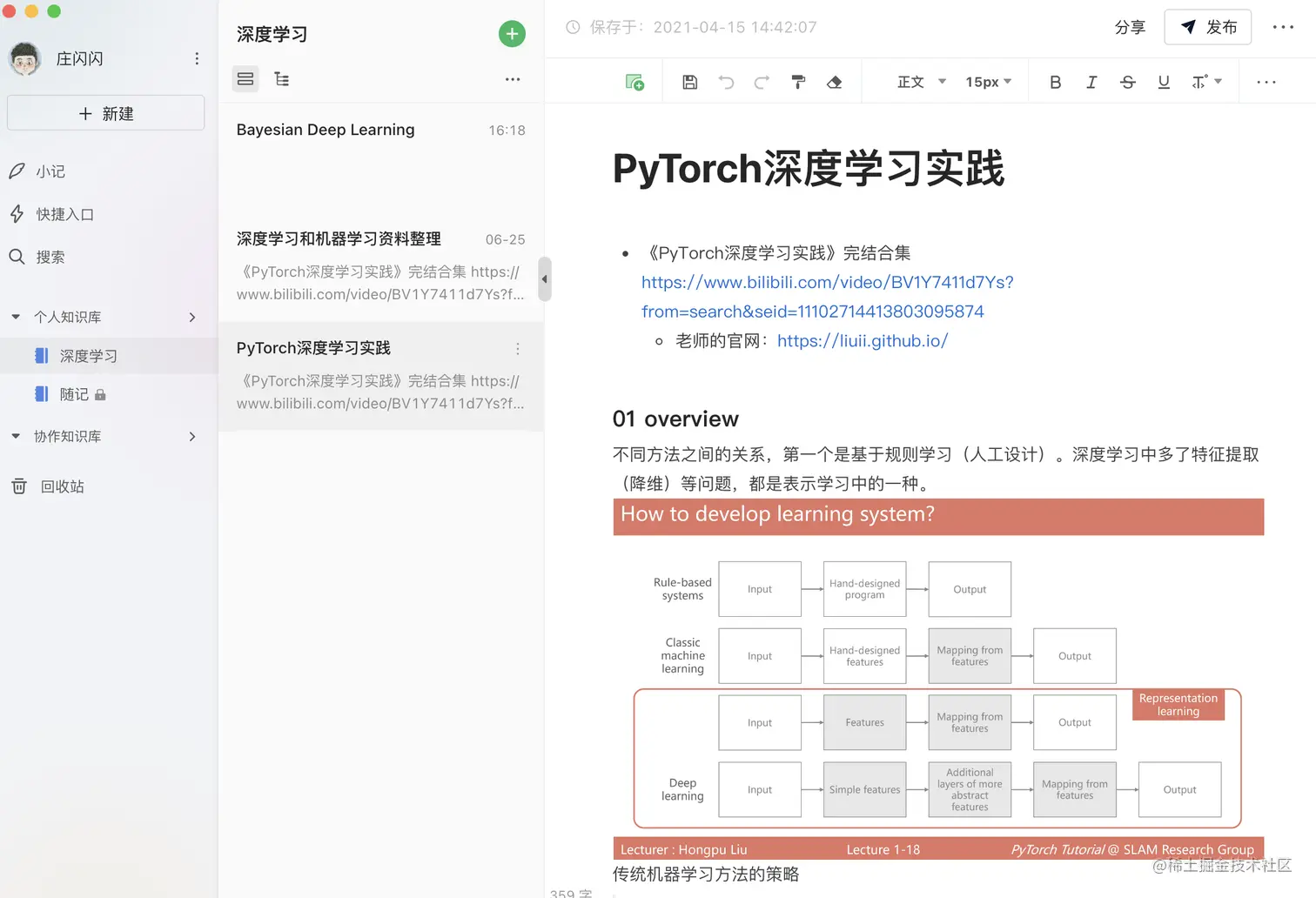Switch to card list view
This screenshot has width=1316, height=898.
click(245, 79)
